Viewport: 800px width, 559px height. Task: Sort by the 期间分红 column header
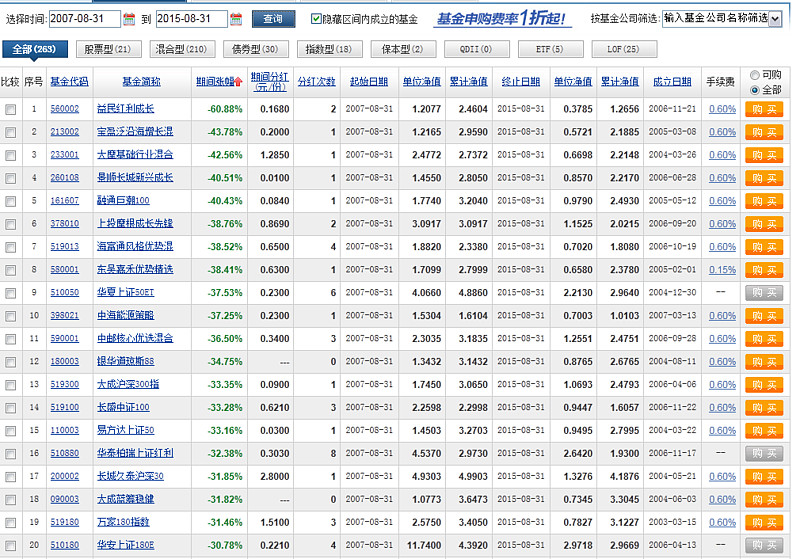click(270, 82)
